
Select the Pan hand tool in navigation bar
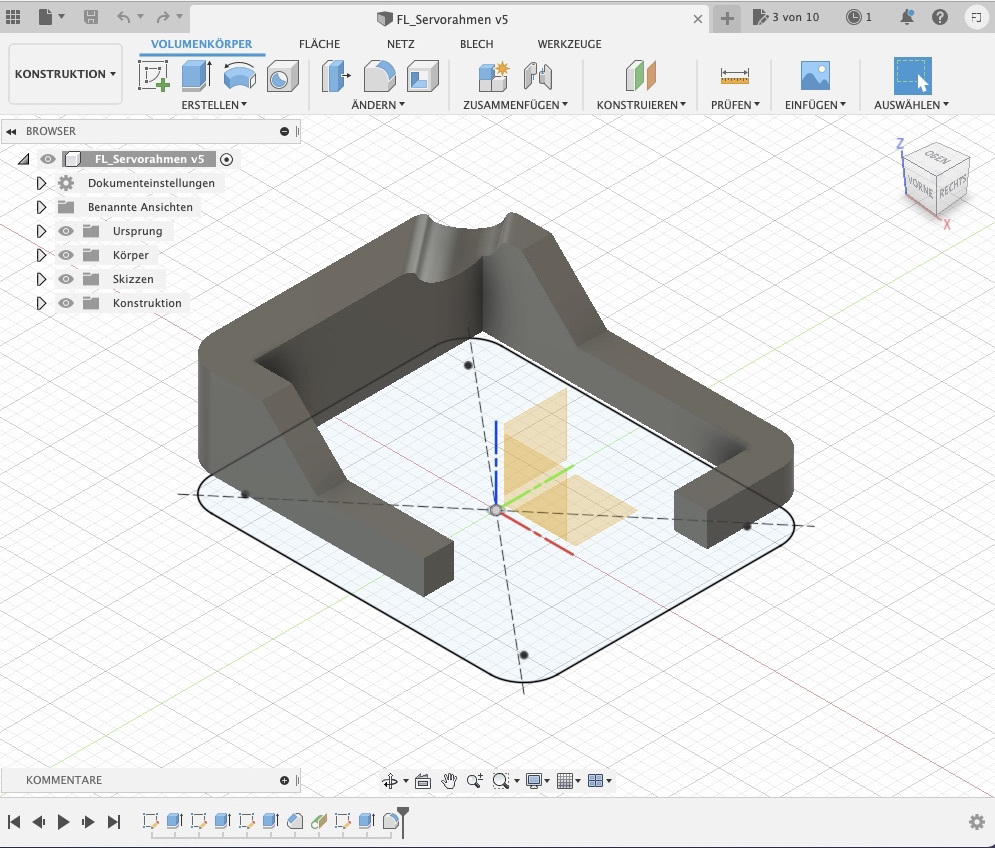pos(449,781)
